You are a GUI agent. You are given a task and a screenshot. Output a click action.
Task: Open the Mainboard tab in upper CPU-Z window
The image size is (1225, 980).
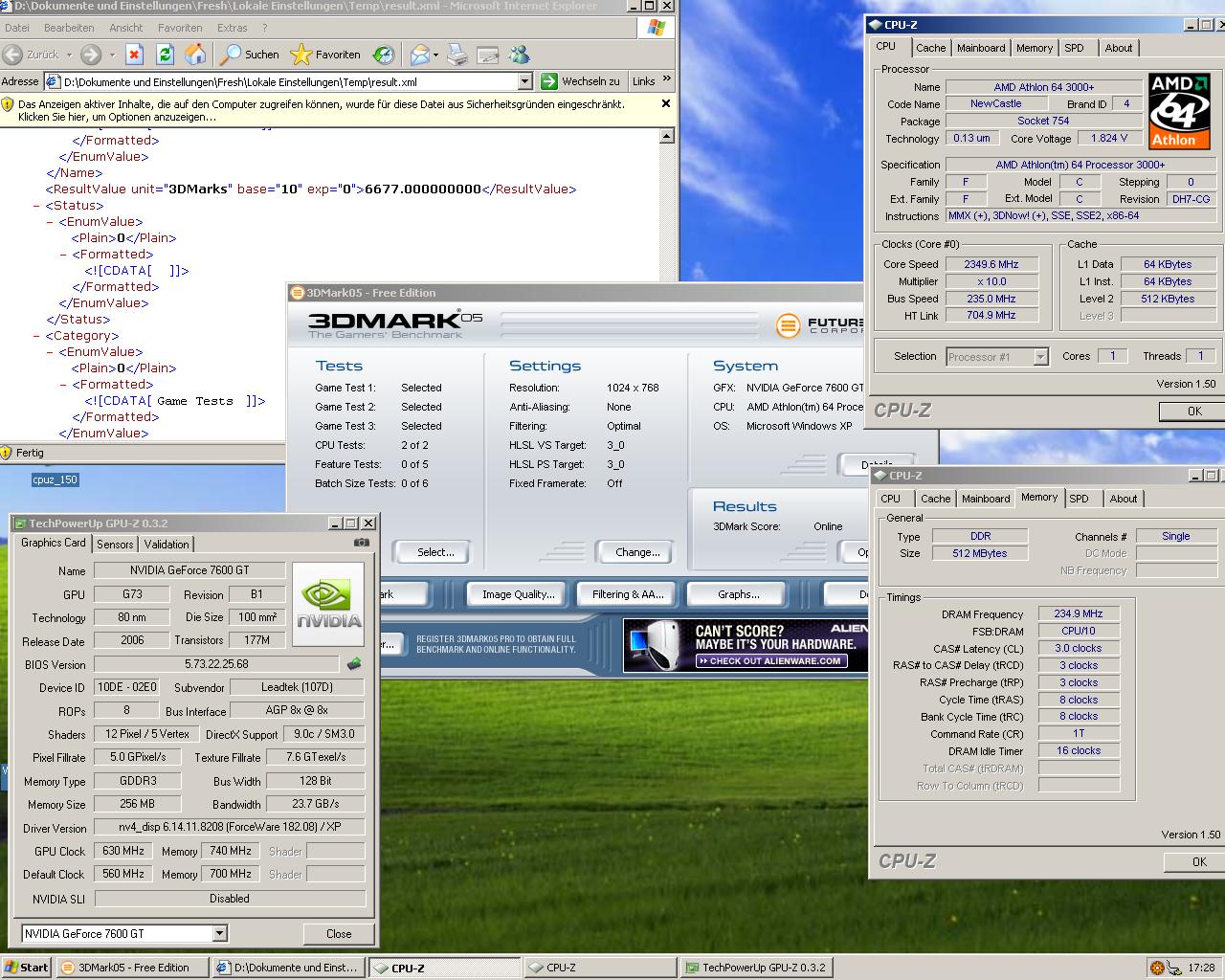coord(981,48)
